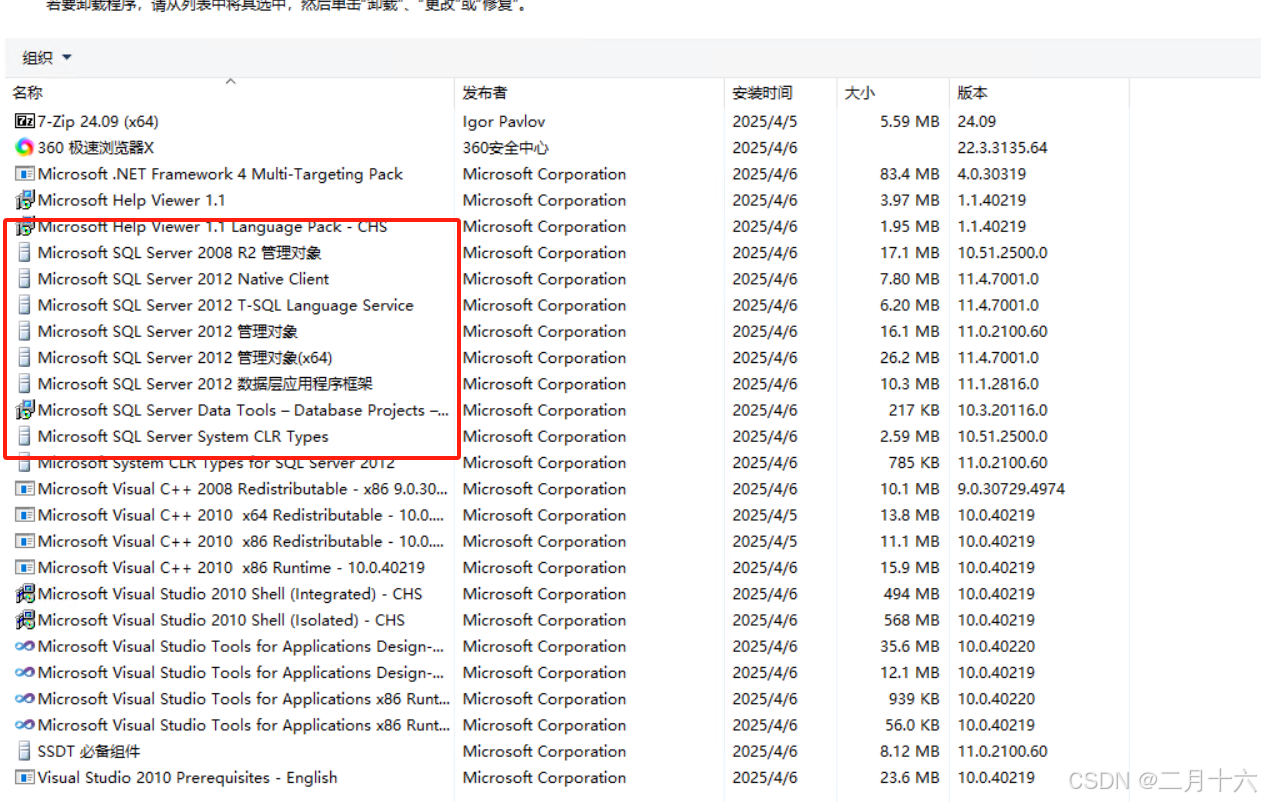The height and width of the screenshot is (802, 1261).
Task: Open the 组织 dropdown menu
Action: pyautogui.click(x=47, y=58)
